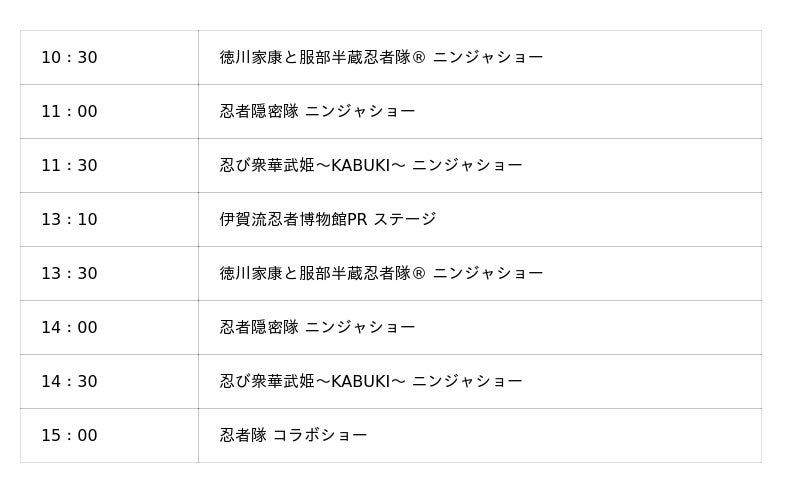Select the 11:00 忍者隠密隊 ニンジャショー entry
Viewport: 800px width, 493px height.
click(x=317, y=112)
